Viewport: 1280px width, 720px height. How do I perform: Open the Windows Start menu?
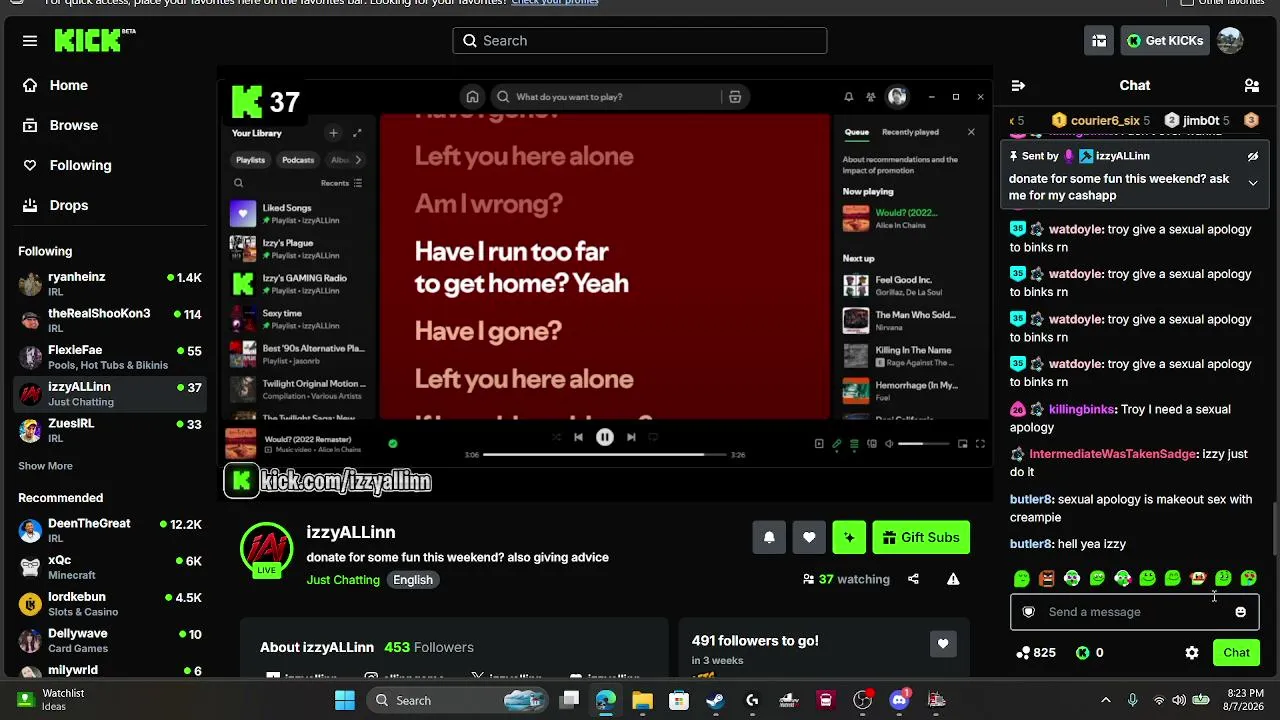tap(344, 700)
